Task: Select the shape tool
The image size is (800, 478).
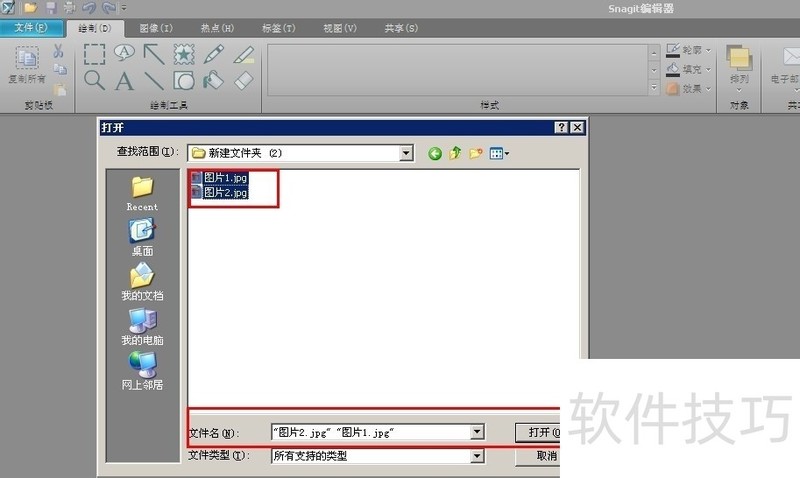Action: coord(184,81)
